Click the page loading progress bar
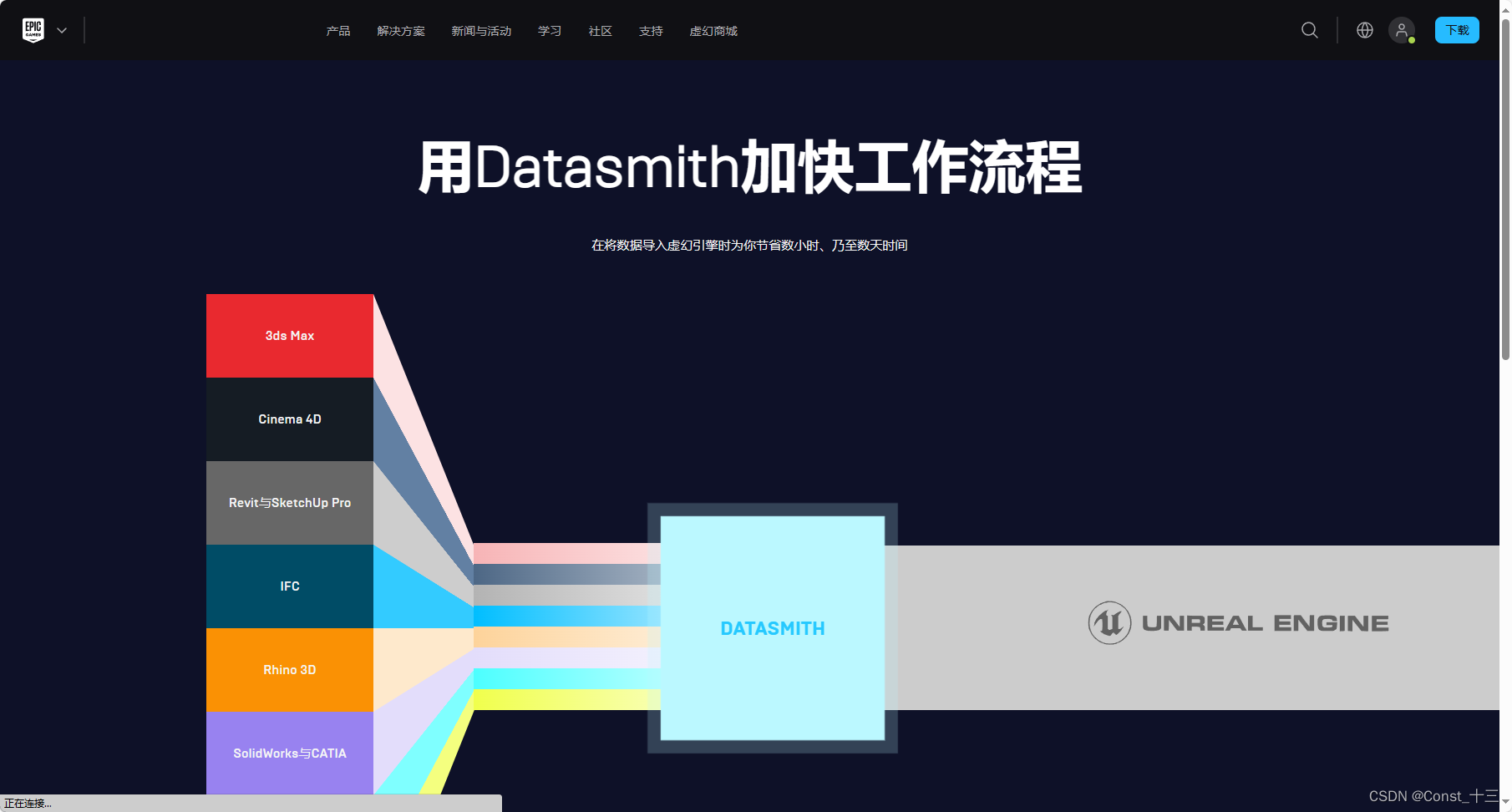Image resolution: width=1512 pixels, height=812 pixels. pyautogui.click(x=251, y=803)
